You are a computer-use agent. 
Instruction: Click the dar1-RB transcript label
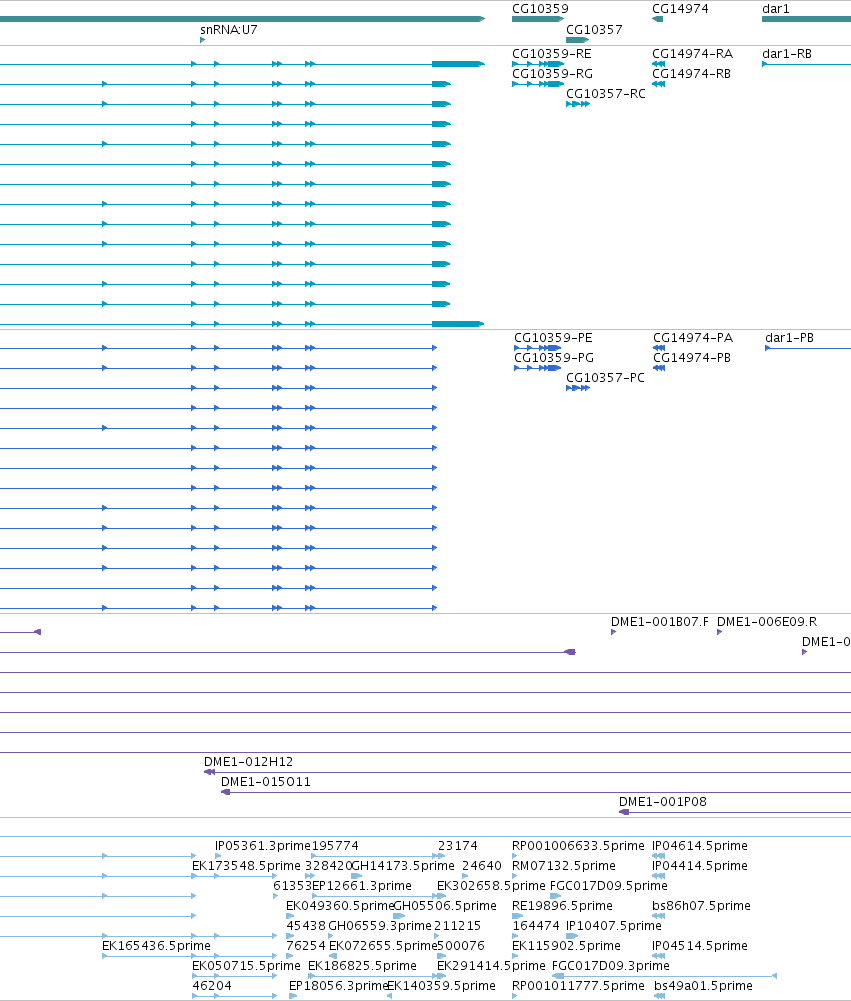pos(787,54)
